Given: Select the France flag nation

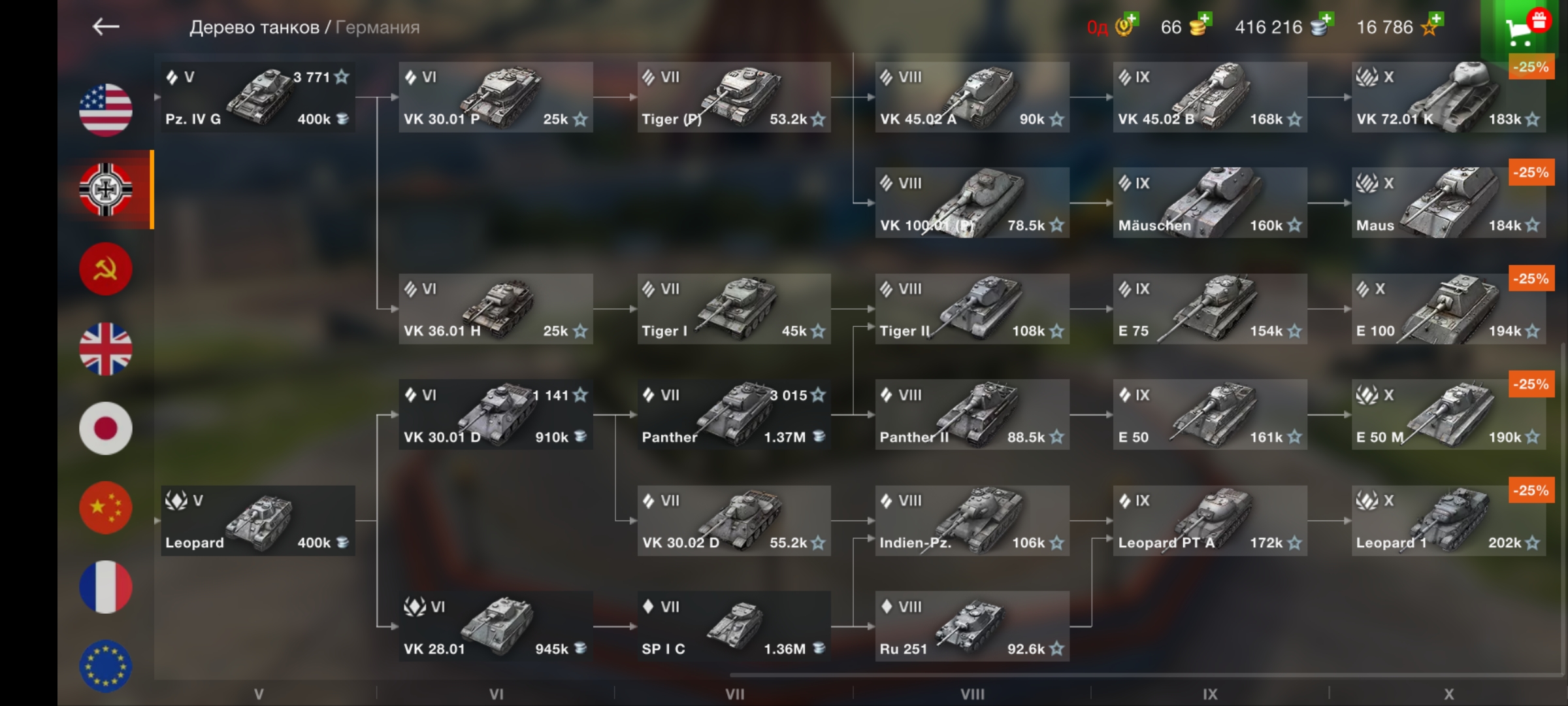Looking at the screenshot, I should point(106,587).
